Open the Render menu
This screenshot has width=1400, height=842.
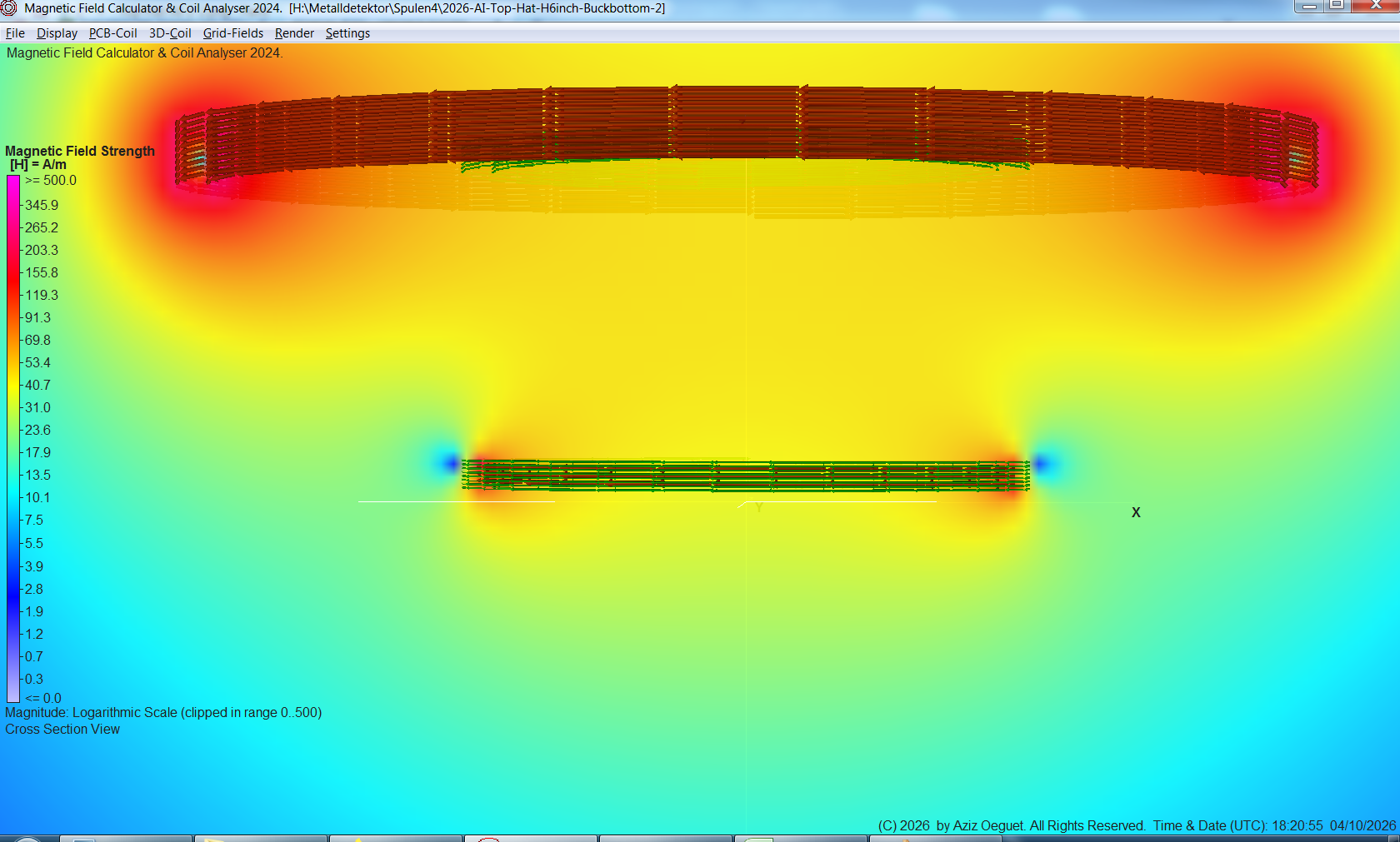pyautogui.click(x=293, y=33)
